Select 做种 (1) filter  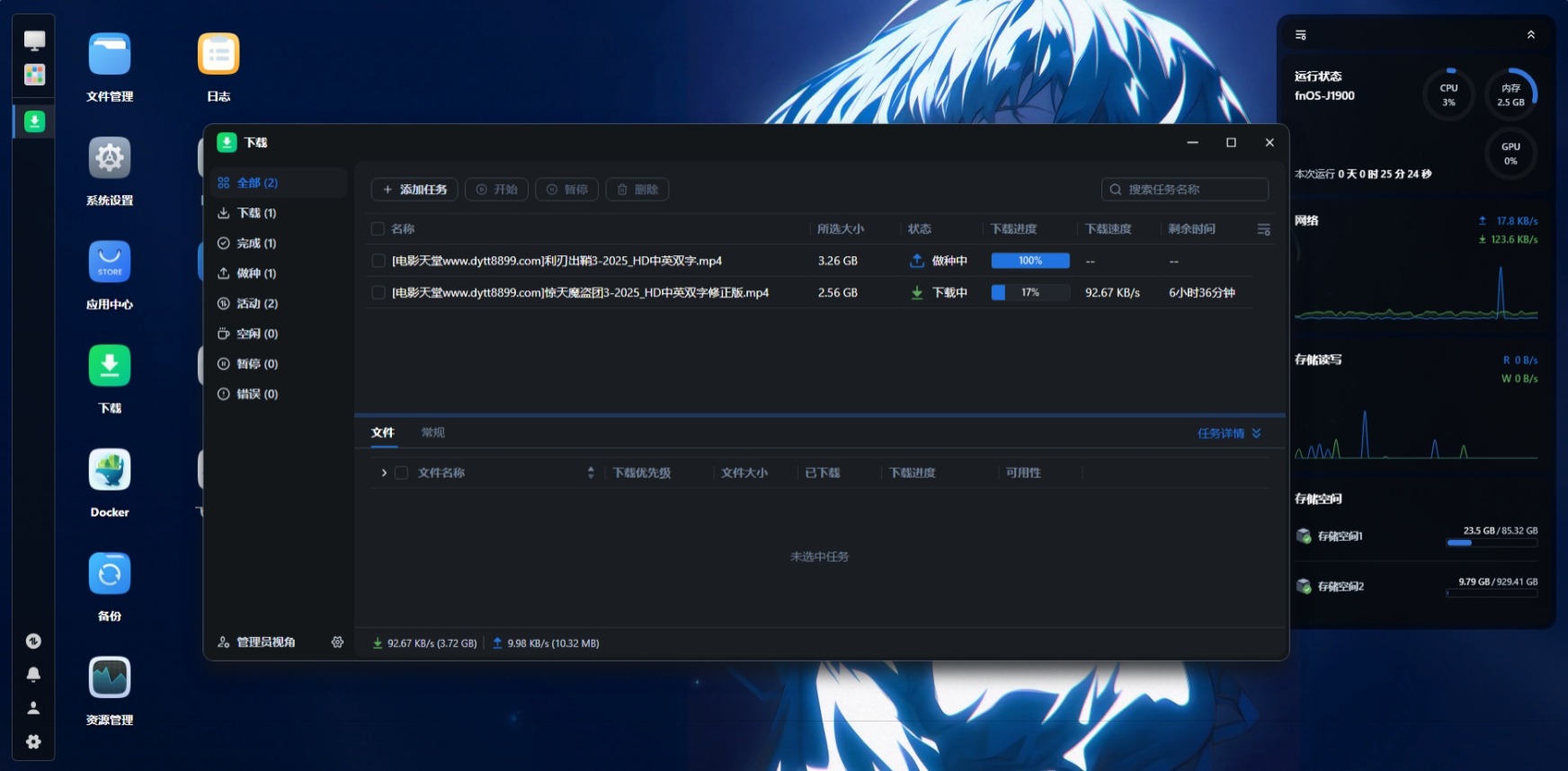coord(280,273)
